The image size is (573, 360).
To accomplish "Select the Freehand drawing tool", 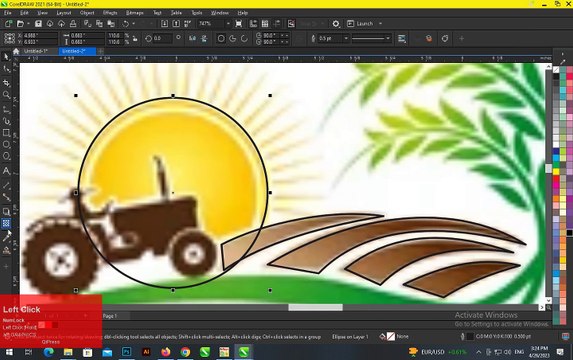I will click(x=6, y=109).
